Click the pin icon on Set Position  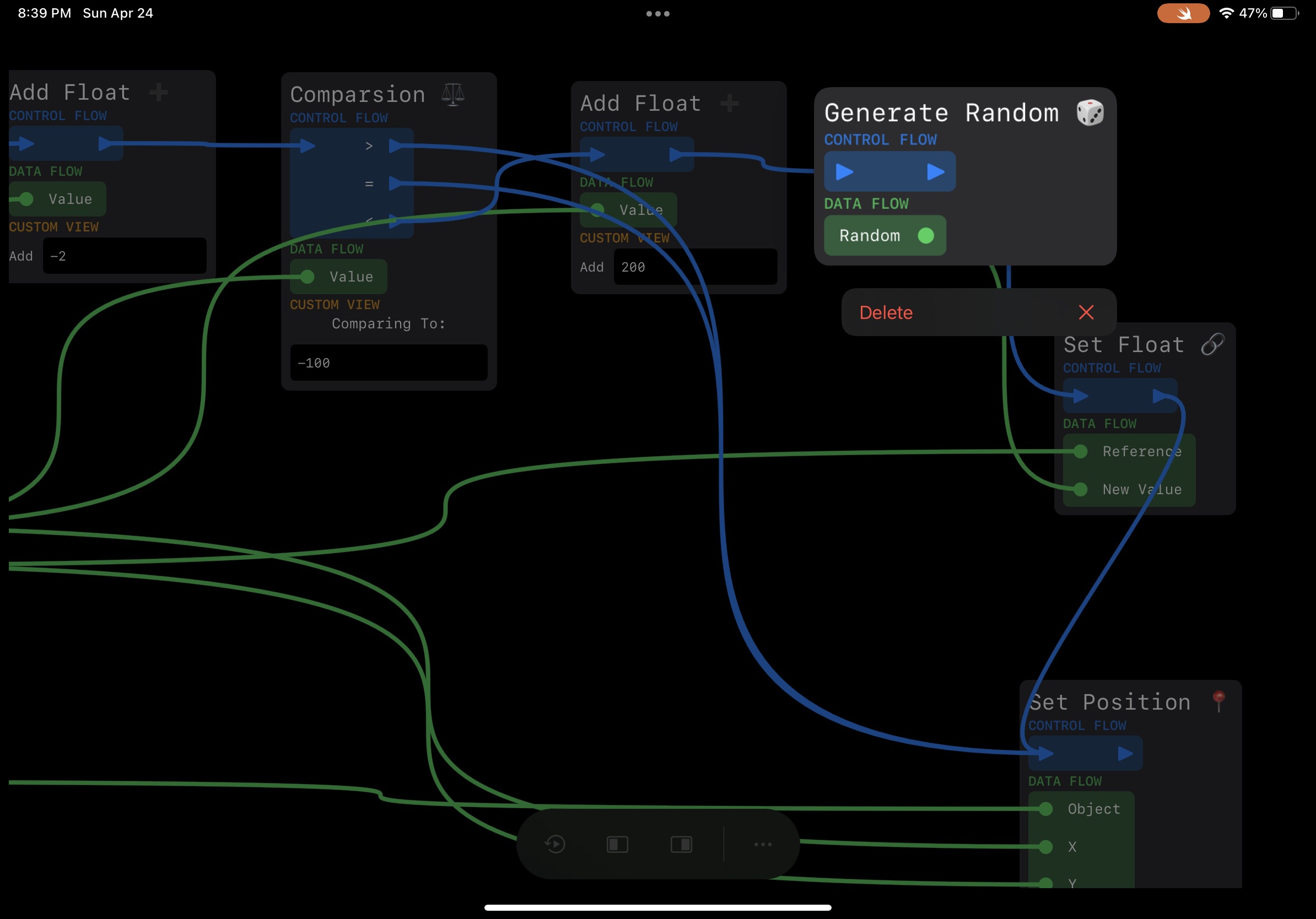click(1218, 701)
